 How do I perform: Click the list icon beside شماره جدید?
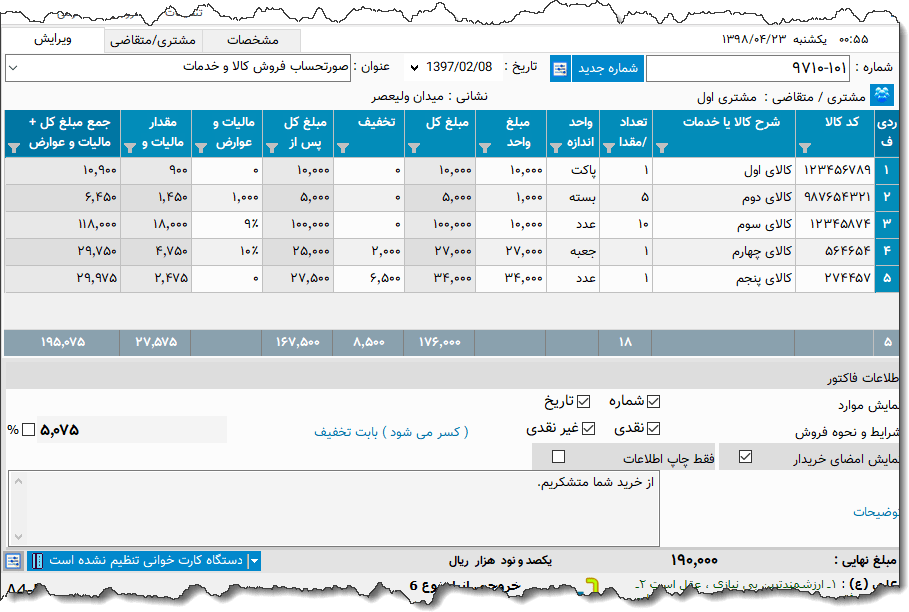[x=559, y=68]
